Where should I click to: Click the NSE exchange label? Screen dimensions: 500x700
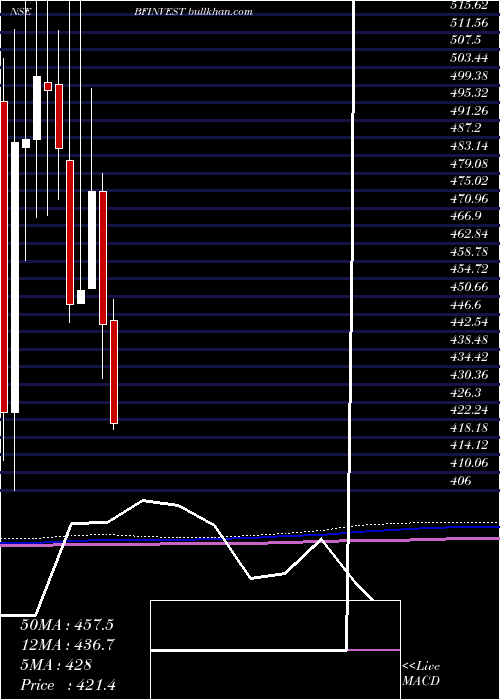[x=21, y=12]
